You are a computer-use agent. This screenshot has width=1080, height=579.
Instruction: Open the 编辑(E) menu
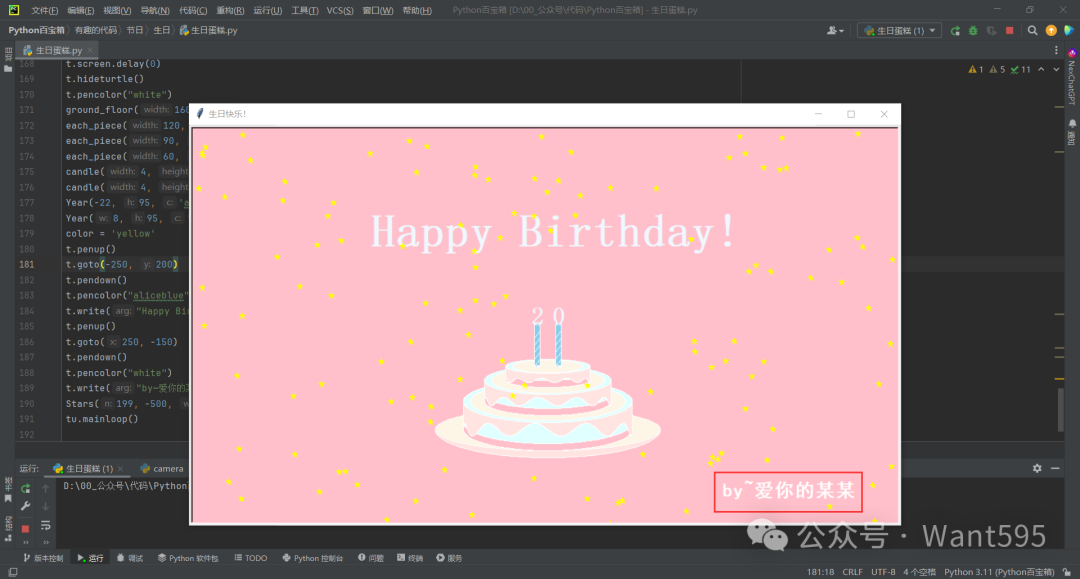(x=81, y=10)
